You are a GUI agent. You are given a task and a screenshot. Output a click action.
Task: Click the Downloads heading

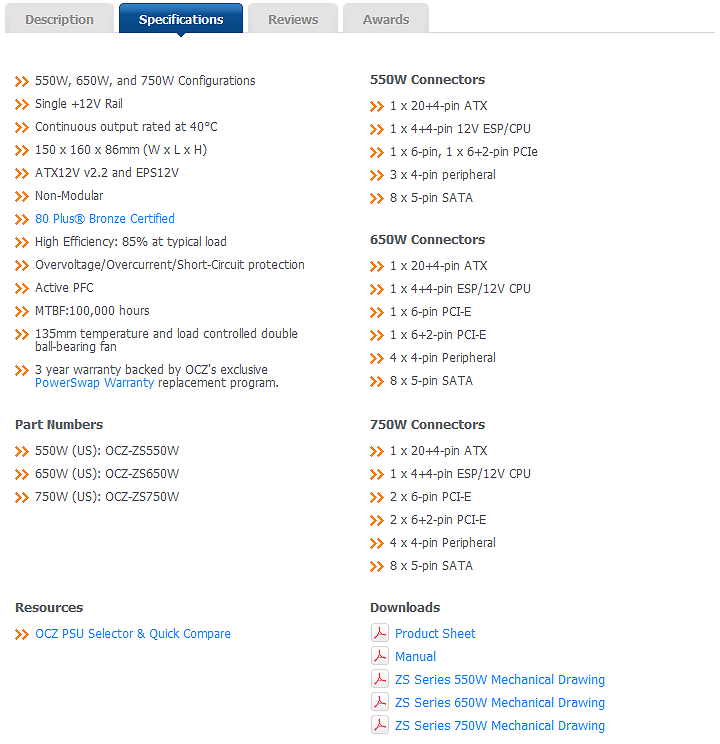click(405, 608)
